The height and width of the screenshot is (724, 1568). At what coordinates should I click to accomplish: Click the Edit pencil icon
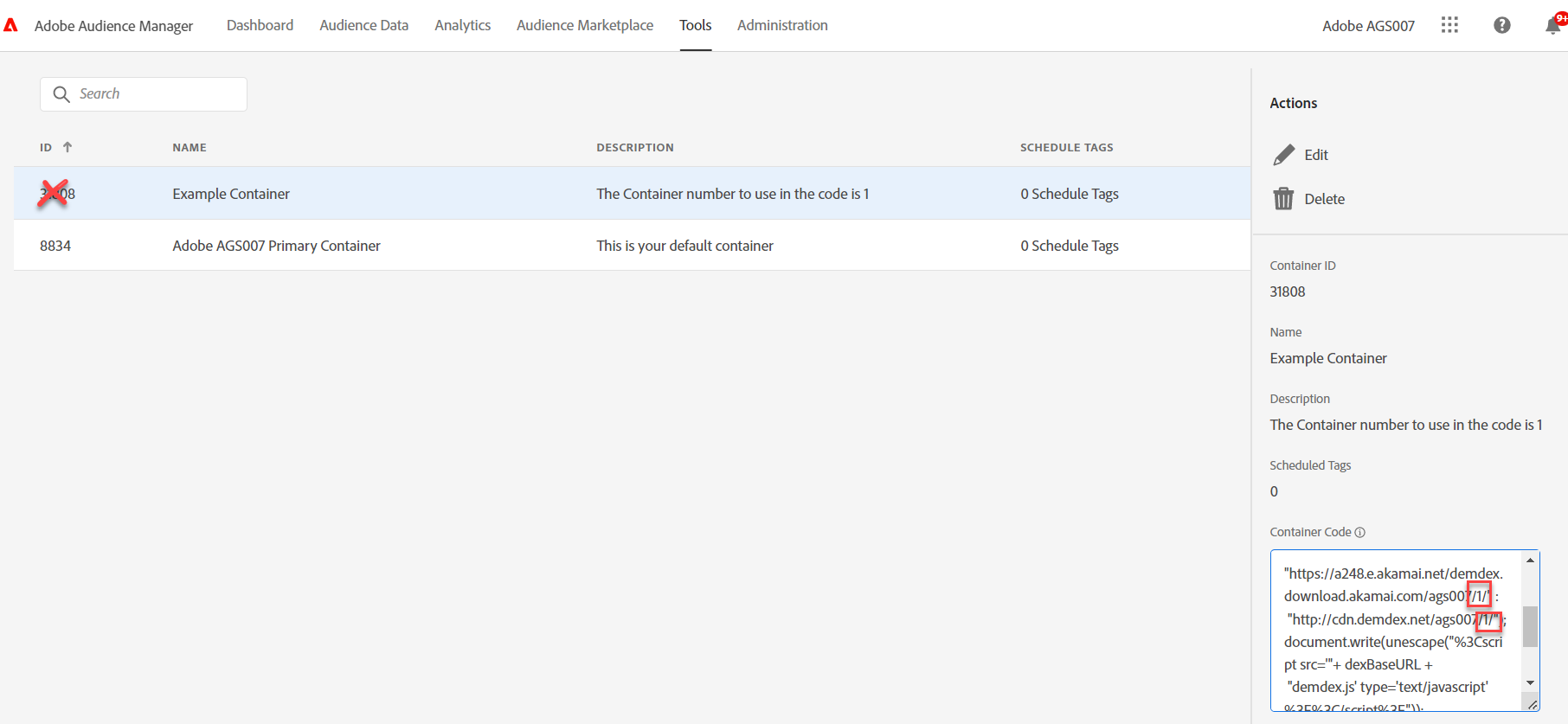[x=1284, y=155]
